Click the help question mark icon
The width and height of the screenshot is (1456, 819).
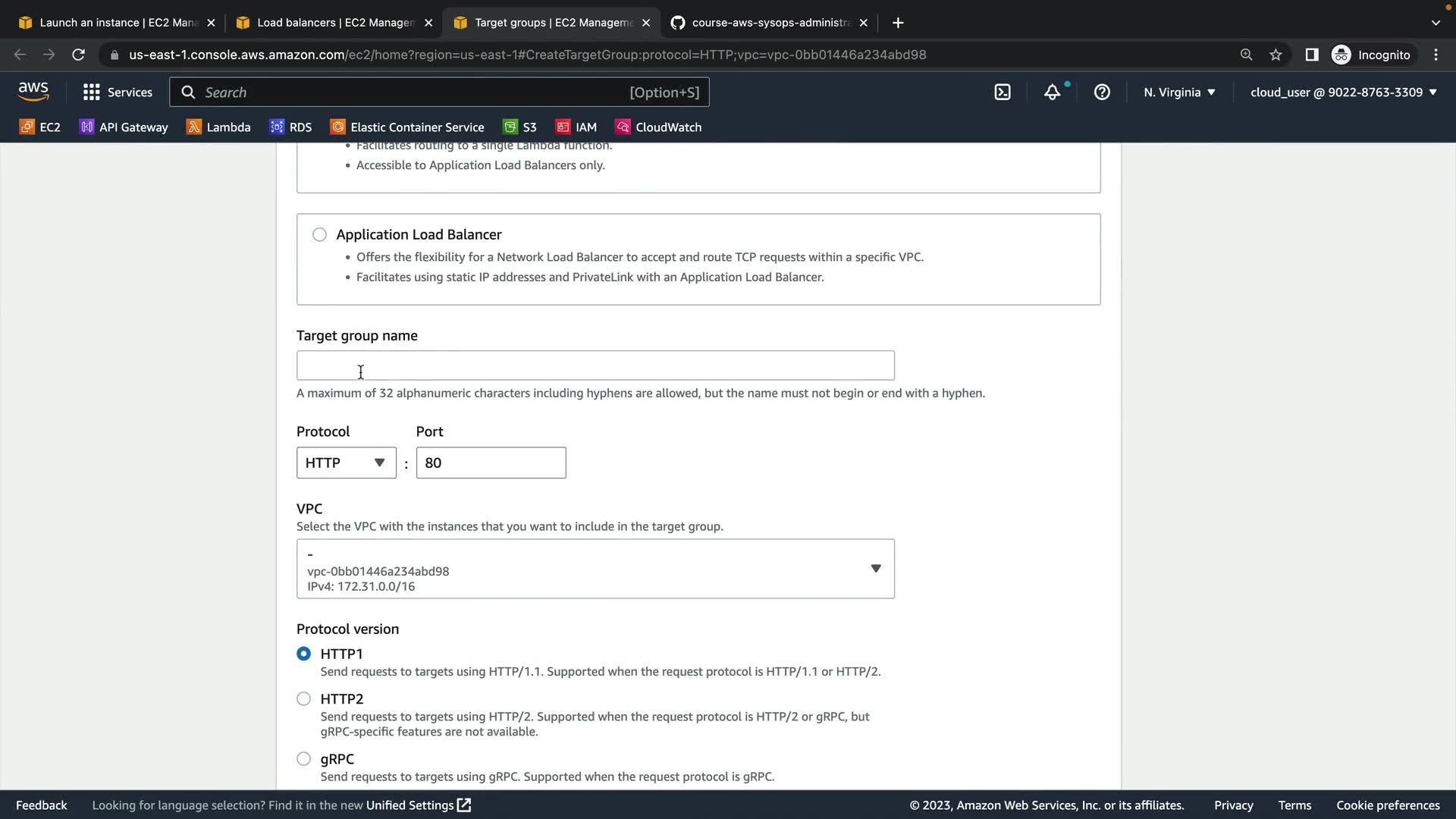[x=1102, y=93]
